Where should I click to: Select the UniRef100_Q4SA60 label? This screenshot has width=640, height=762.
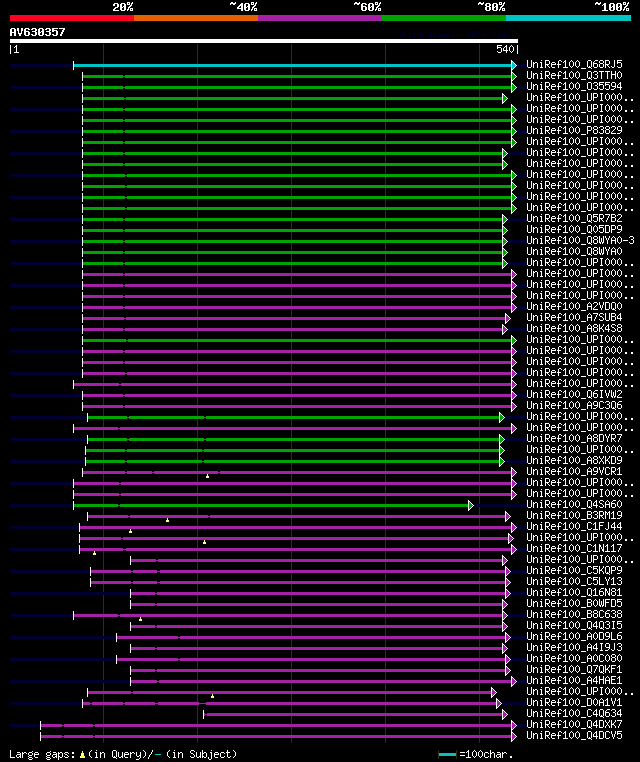(x=574, y=504)
